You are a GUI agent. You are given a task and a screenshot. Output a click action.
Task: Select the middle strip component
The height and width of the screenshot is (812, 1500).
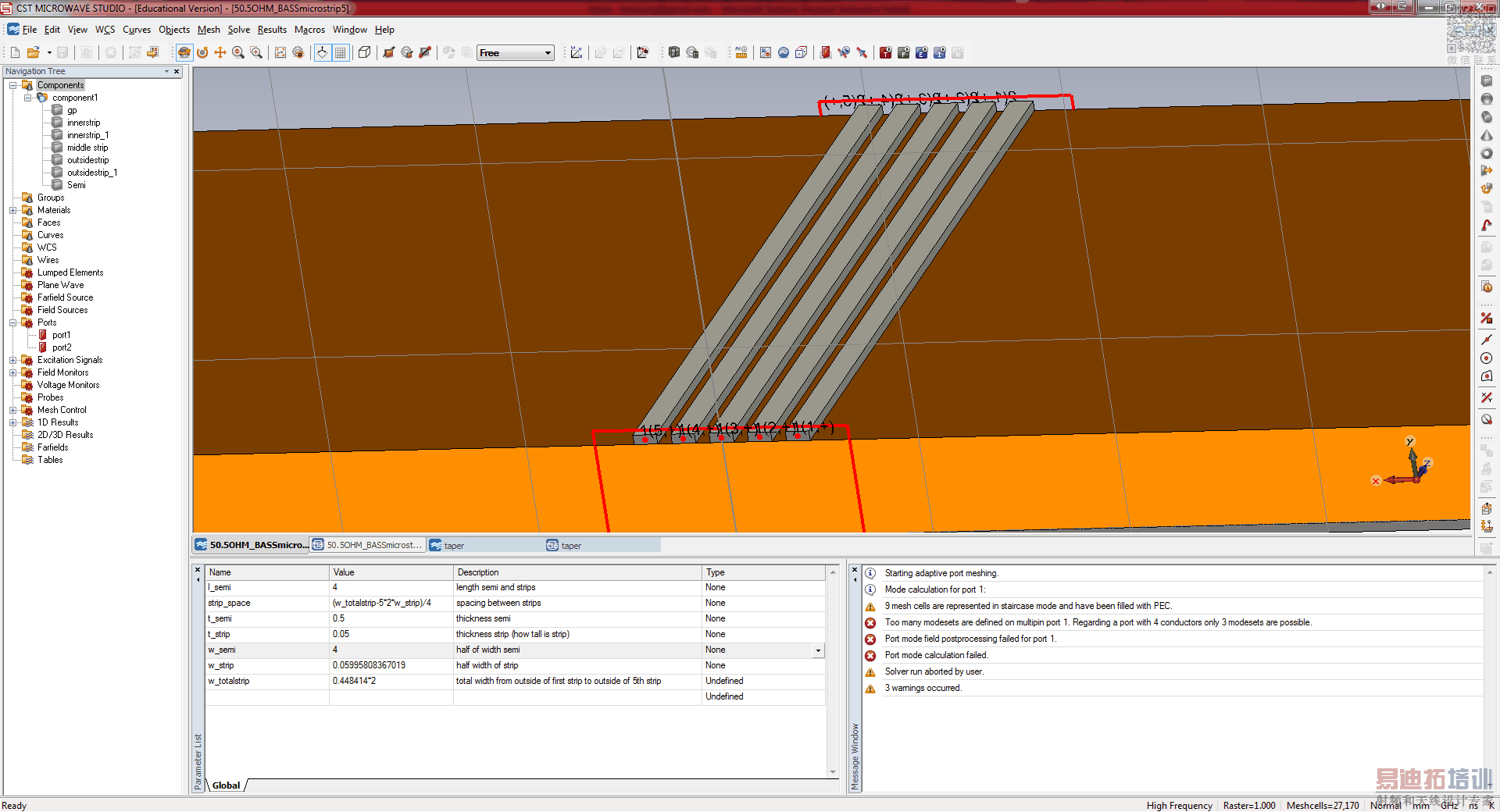[x=87, y=148]
